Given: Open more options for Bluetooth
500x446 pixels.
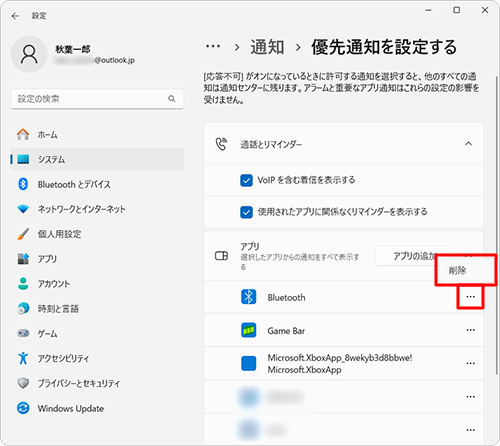Looking at the screenshot, I should pyautogui.click(x=470, y=297).
